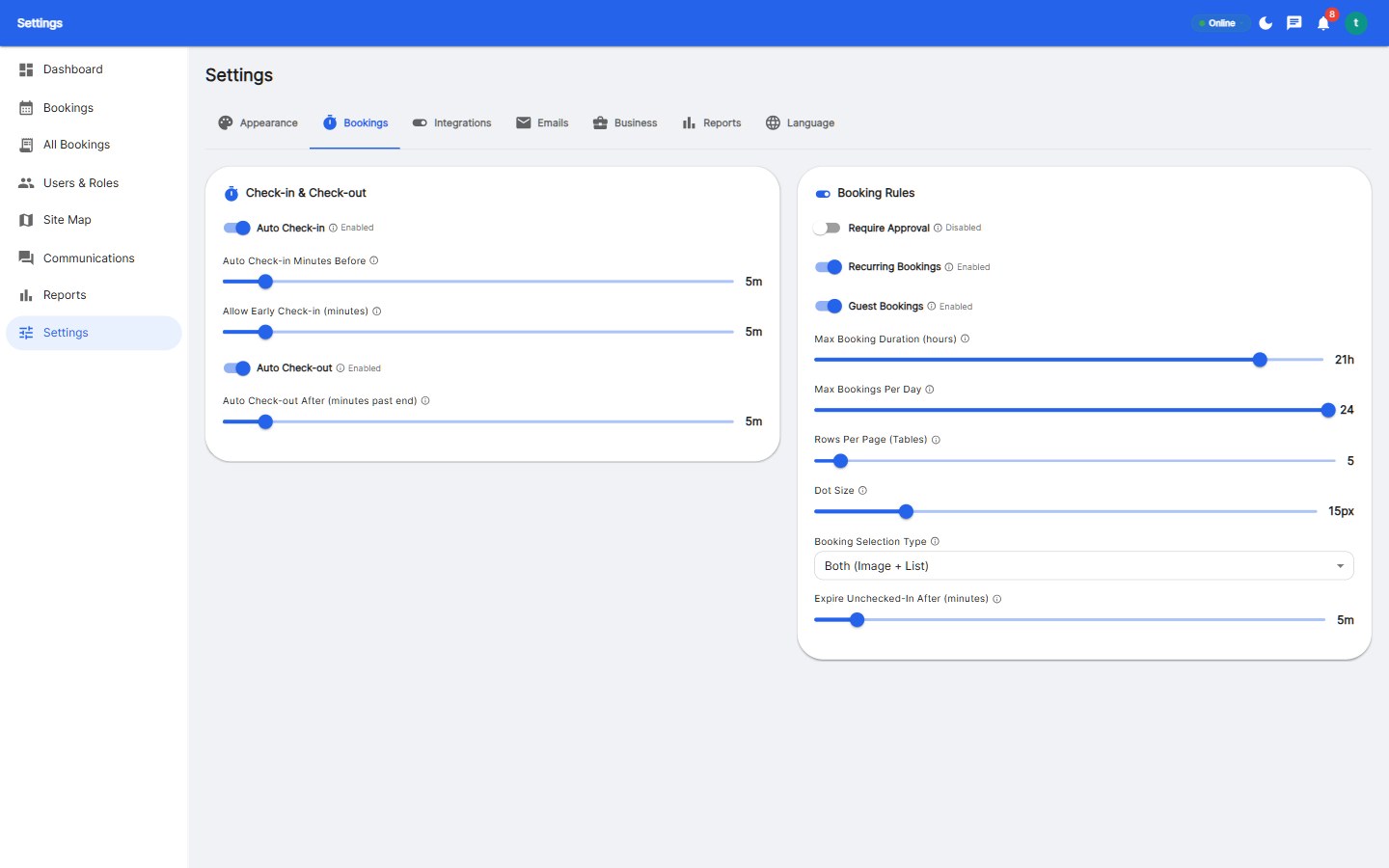The width and height of the screenshot is (1389, 868).
Task: Click Allow Early Check-in slider handle
Action: [265, 332]
